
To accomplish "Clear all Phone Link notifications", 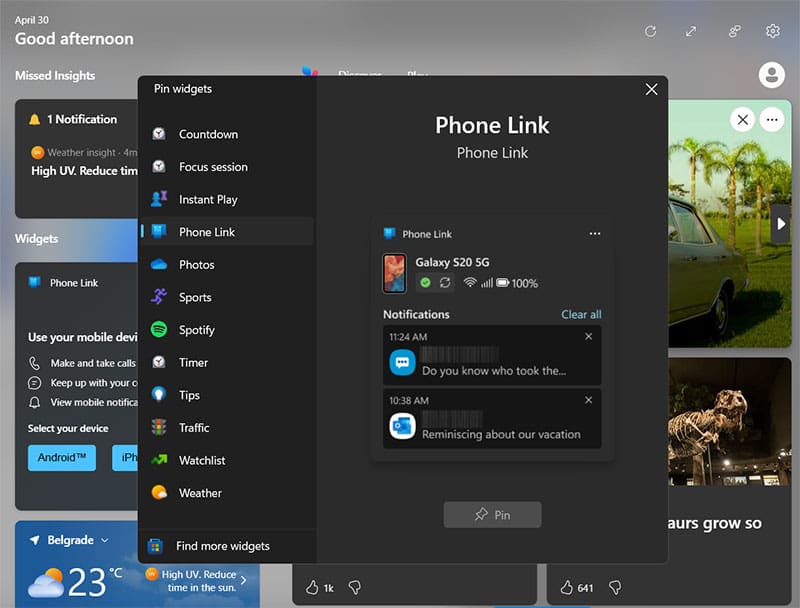I will [x=581, y=314].
